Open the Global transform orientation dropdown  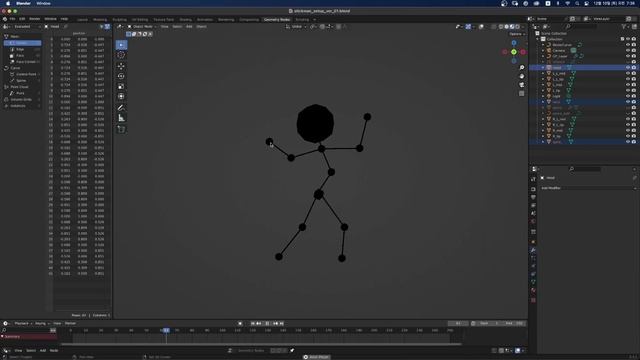tap(296, 27)
